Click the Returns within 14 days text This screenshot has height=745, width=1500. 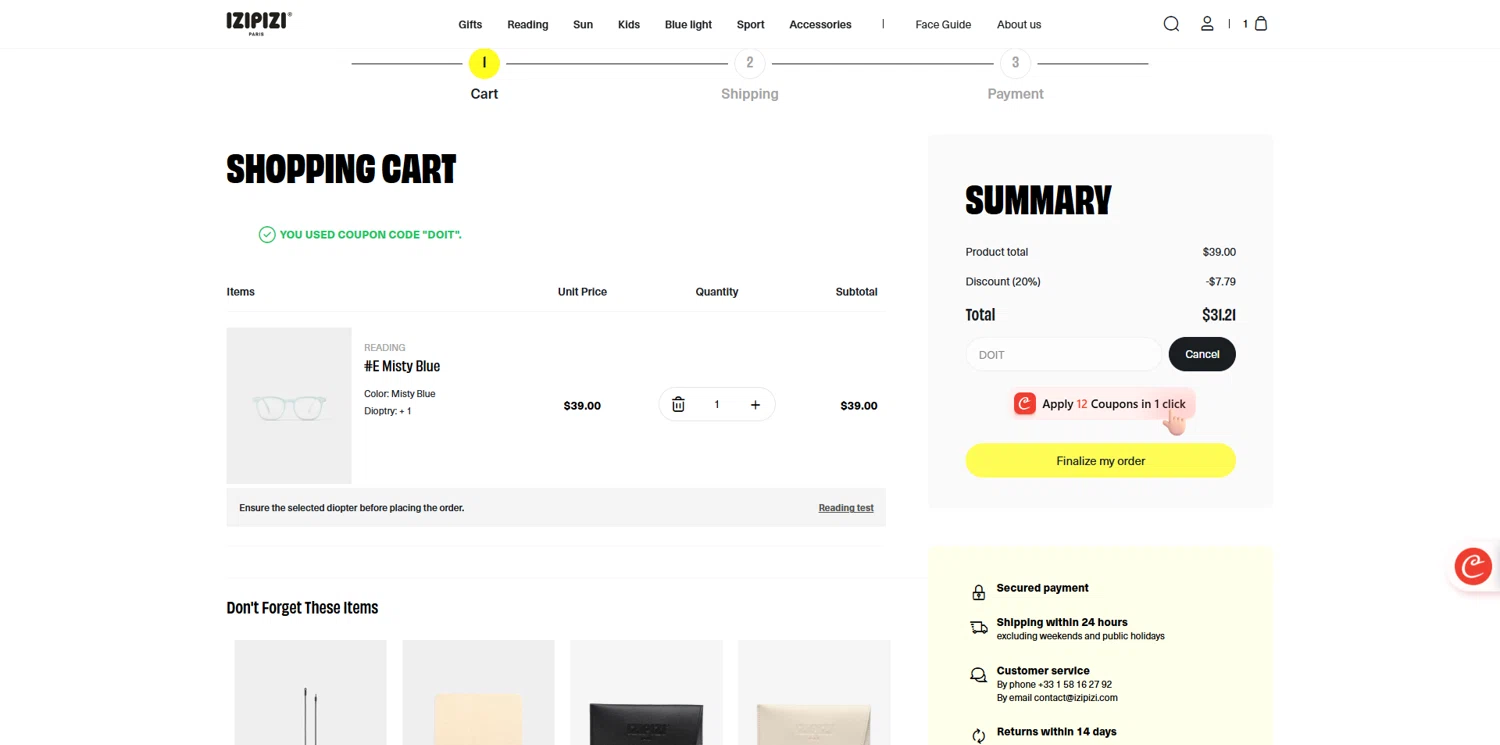[1056, 732]
